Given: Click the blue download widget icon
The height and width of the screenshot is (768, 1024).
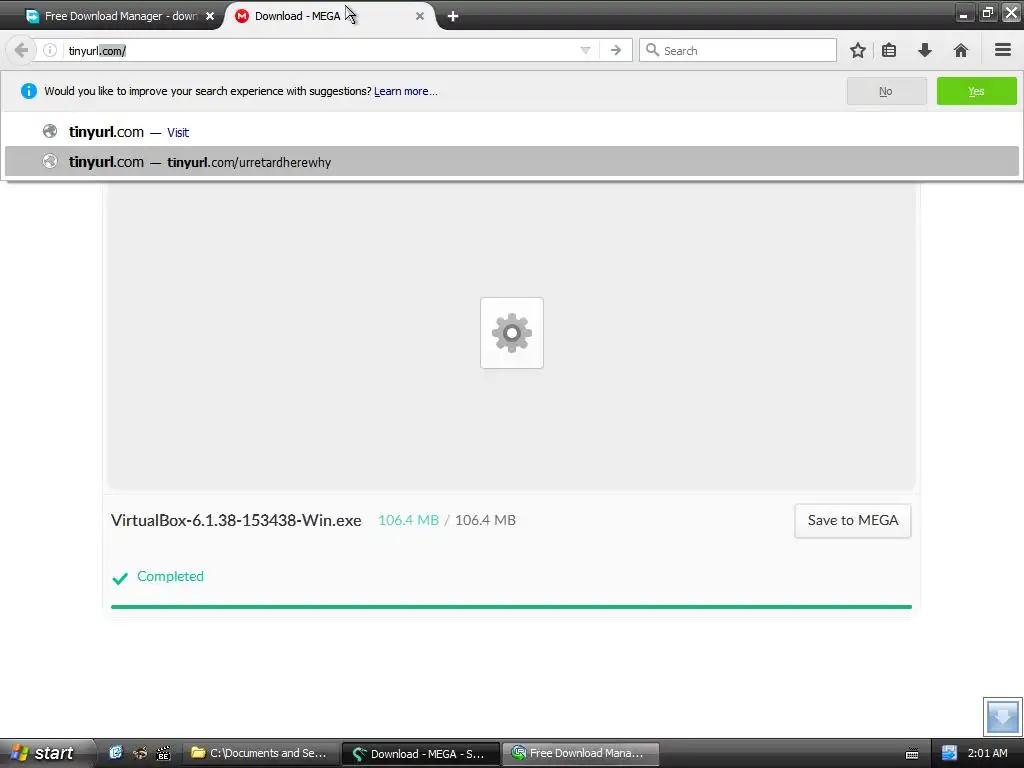Looking at the screenshot, I should tap(1002, 716).
